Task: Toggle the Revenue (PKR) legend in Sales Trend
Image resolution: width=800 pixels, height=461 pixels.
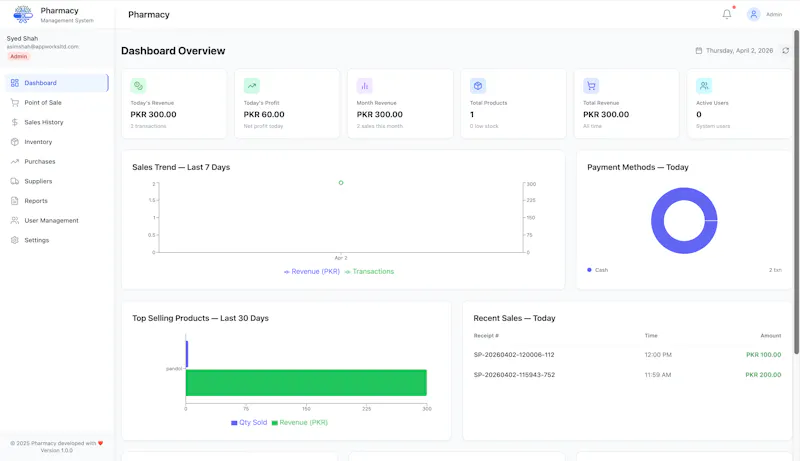Action: click(x=312, y=271)
